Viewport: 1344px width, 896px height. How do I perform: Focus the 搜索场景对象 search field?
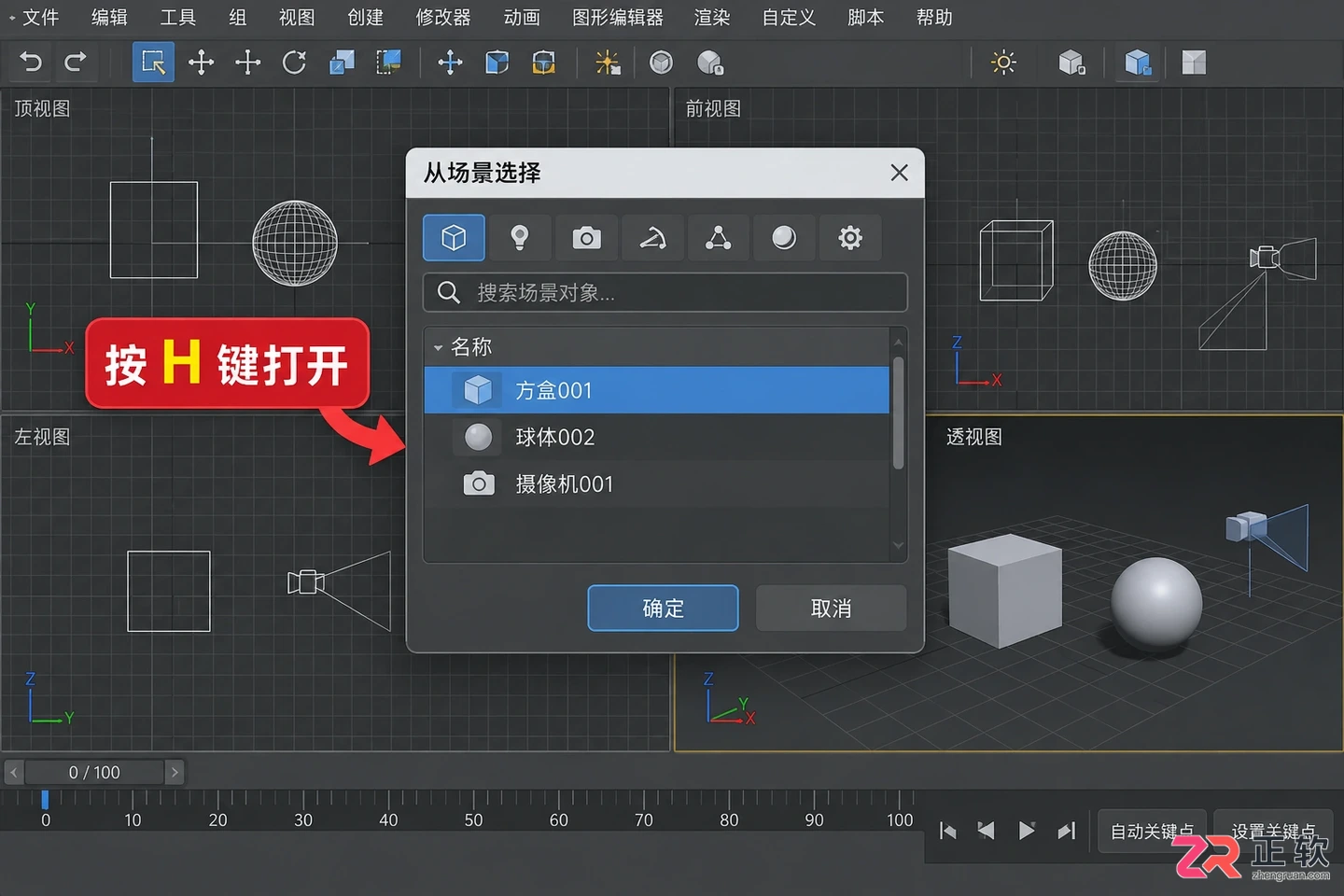(x=665, y=292)
